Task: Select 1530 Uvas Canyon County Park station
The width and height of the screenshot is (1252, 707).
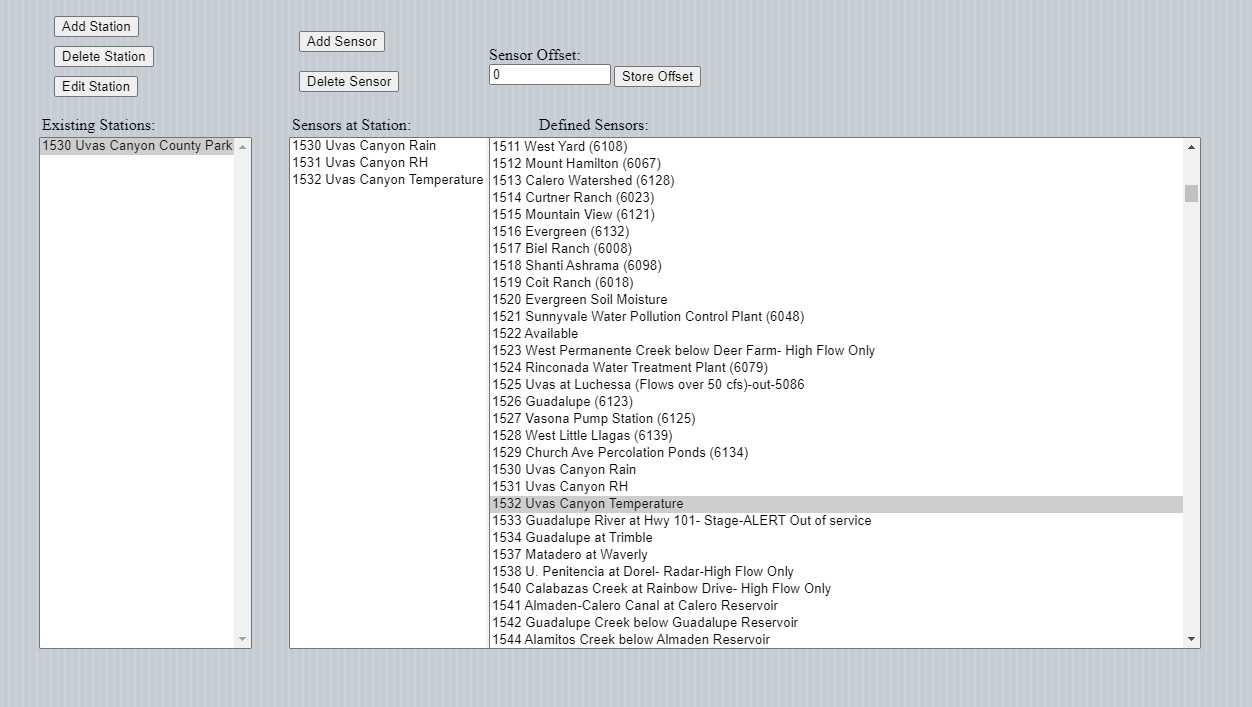Action: click(x=137, y=146)
